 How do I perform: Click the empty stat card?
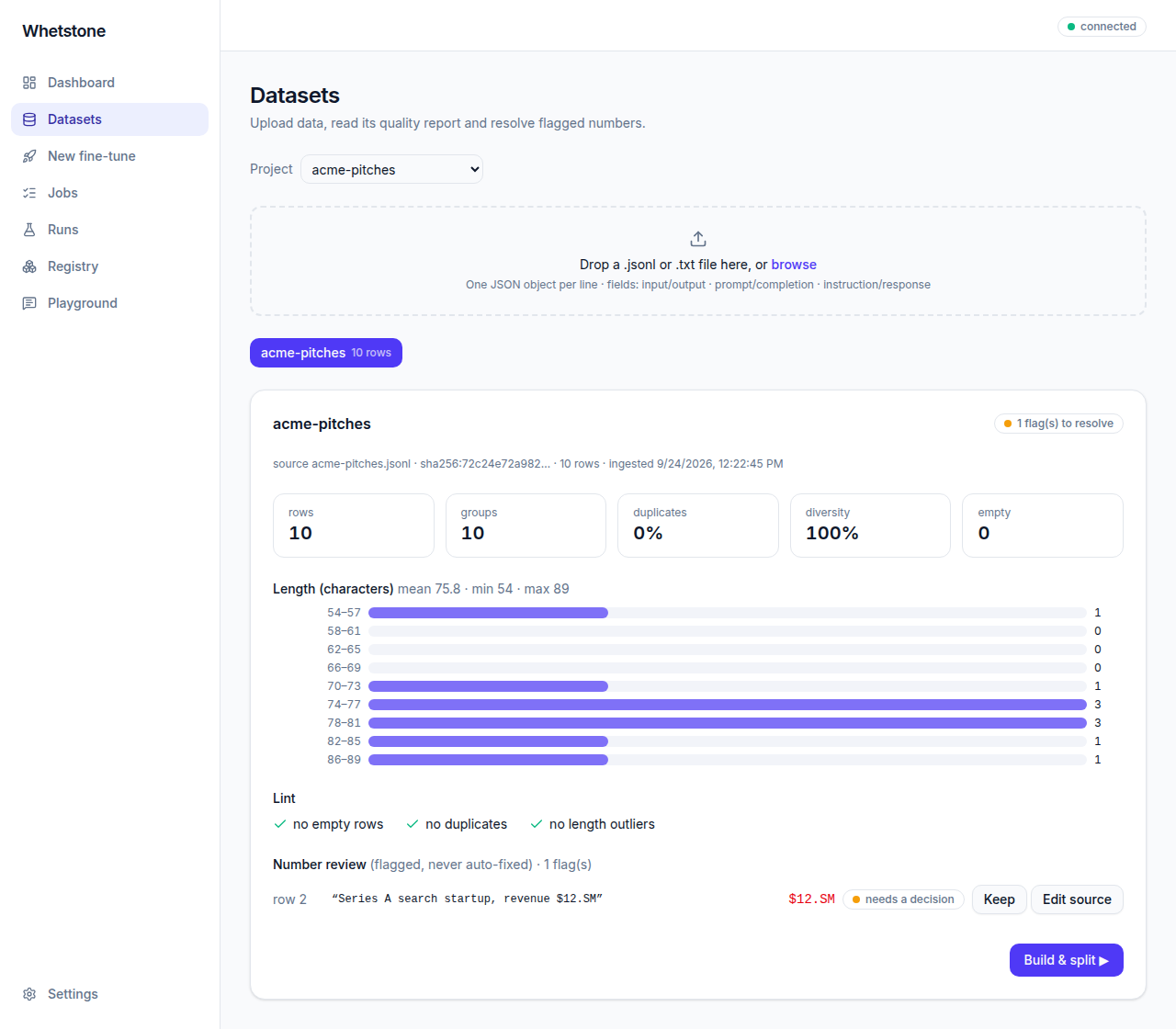pos(1043,526)
